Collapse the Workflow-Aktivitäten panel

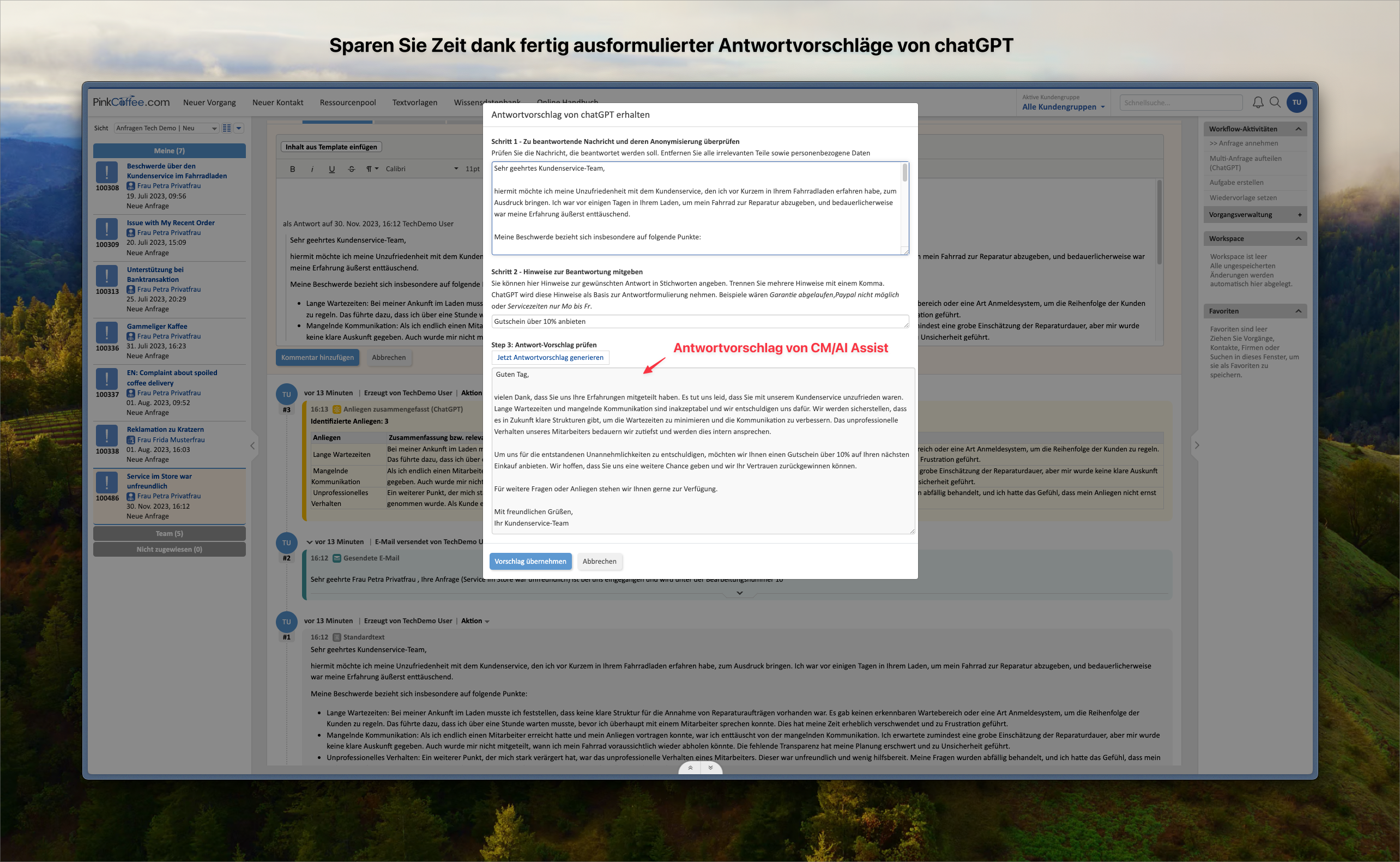(1298, 129)
